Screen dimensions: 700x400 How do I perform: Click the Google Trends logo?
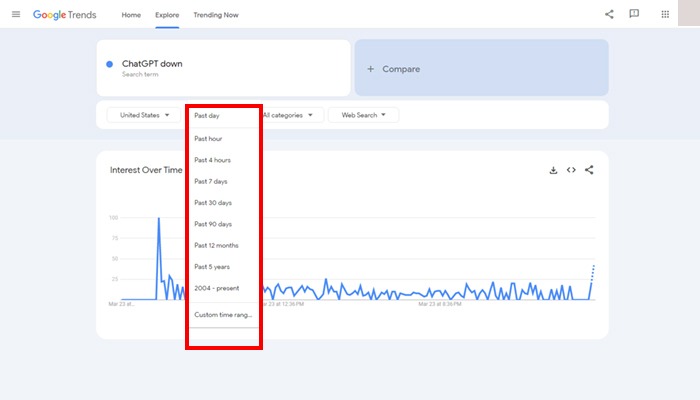65,15
